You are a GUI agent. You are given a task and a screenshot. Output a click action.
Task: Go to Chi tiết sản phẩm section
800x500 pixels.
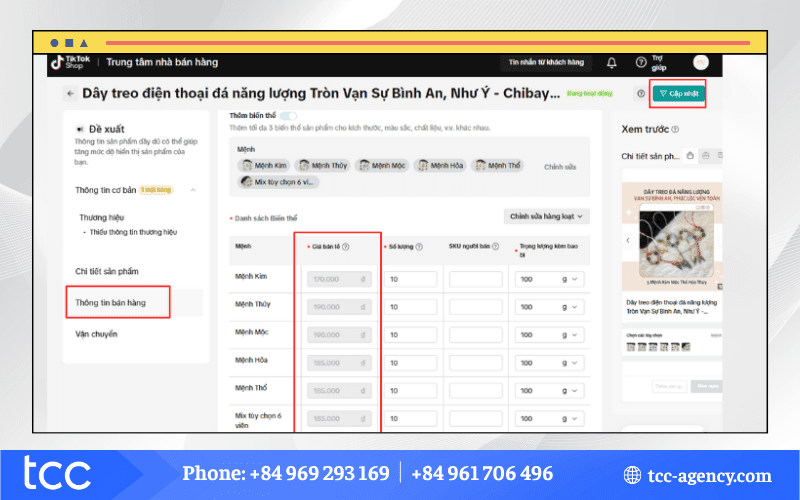[x=107, y=271]
